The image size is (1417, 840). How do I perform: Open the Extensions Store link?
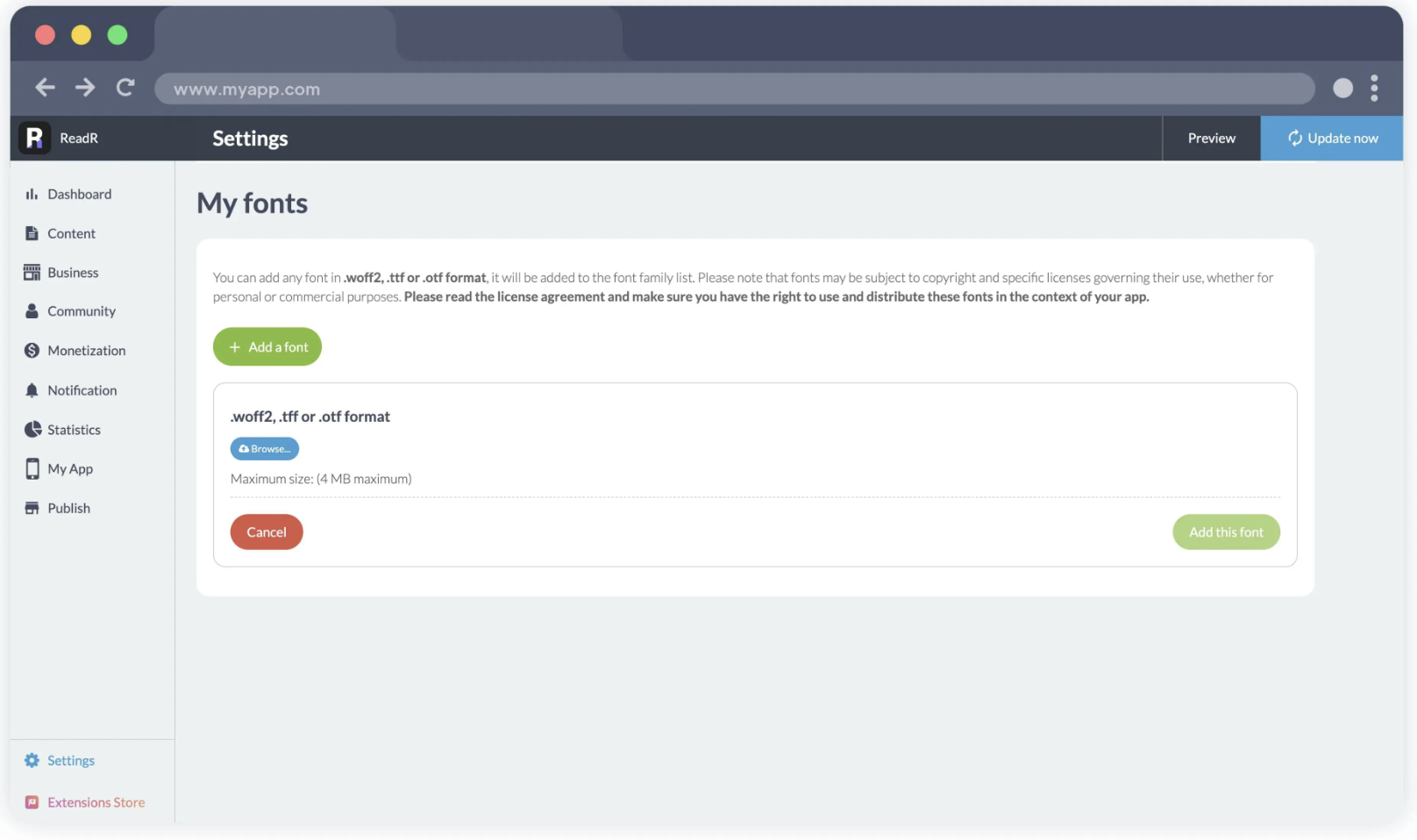click(96, 802)
